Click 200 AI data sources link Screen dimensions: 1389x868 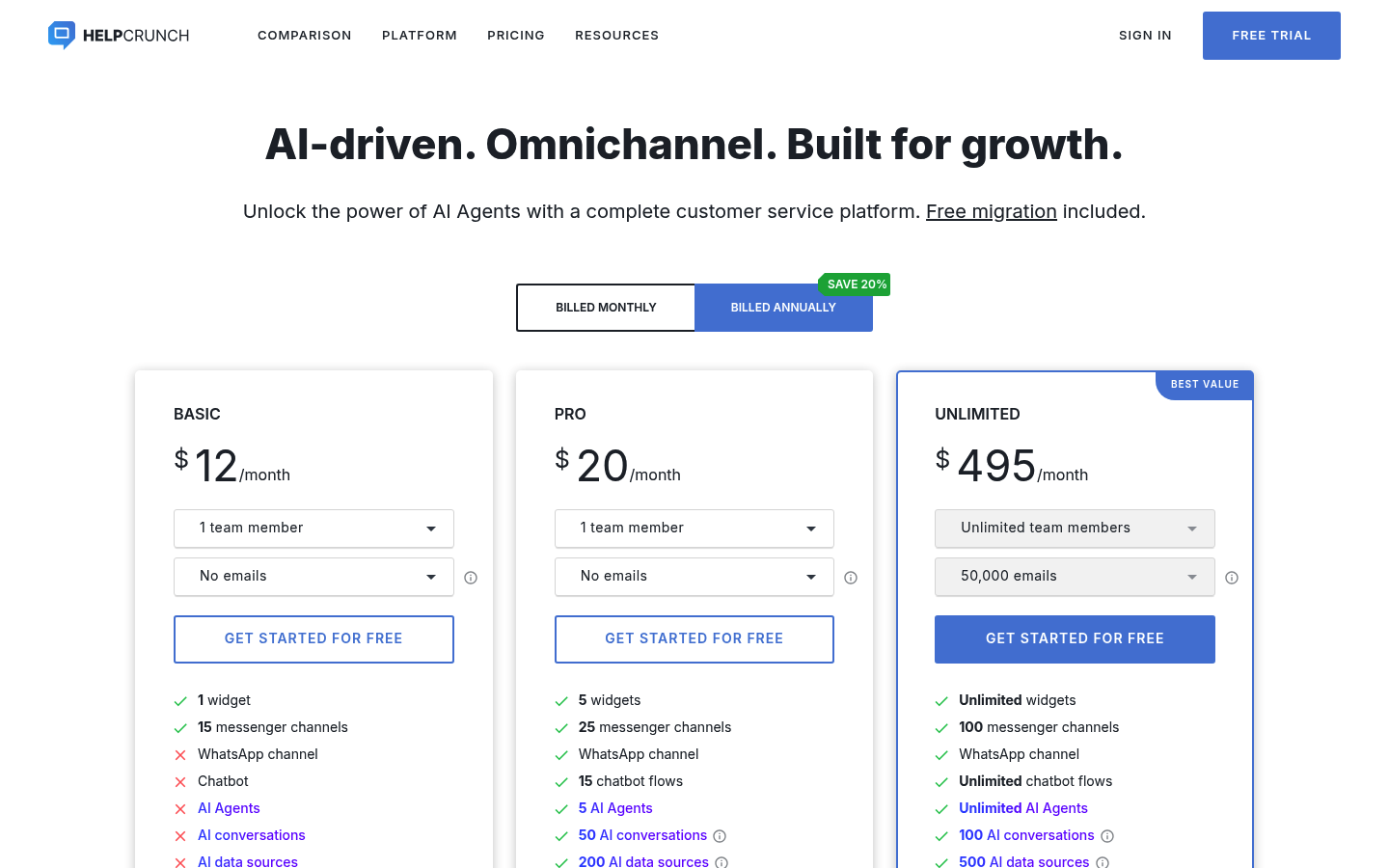tap(643, 861)
